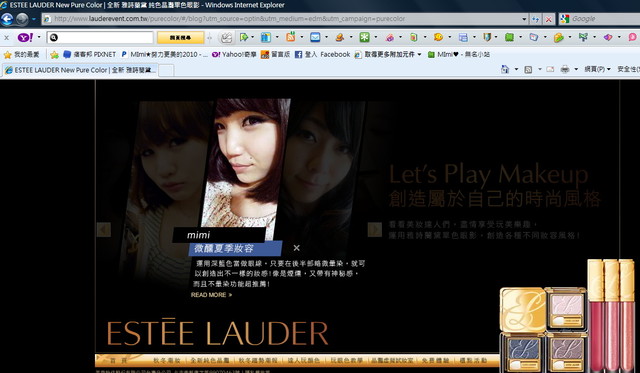Viewport: 640px width, 373px height.
Task: Open the 痞客邦 PIXNET bookmark
Action: (89, 54)
